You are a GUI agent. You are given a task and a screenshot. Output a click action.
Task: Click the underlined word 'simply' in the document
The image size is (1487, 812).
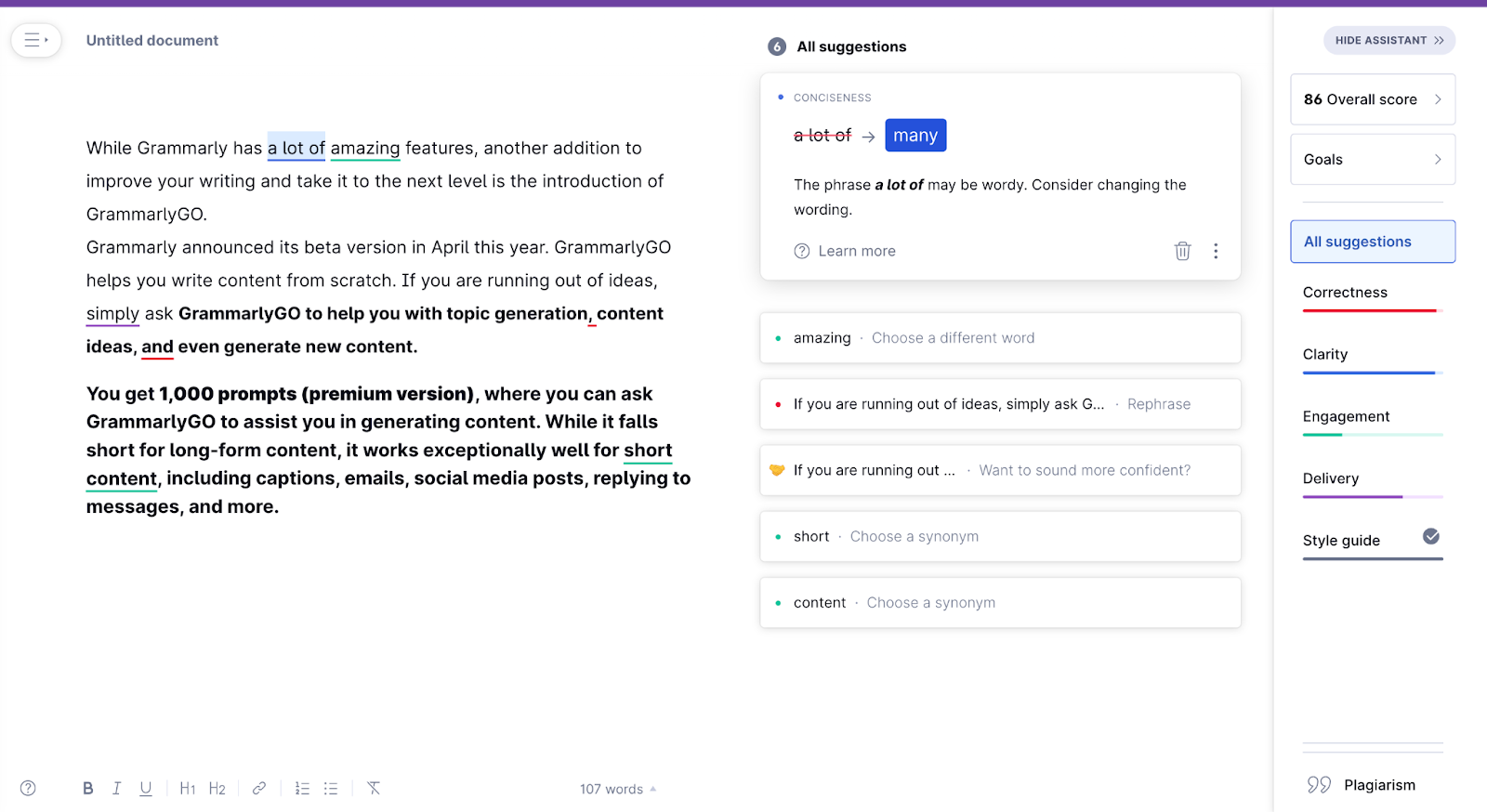click(x=112, y=314)
